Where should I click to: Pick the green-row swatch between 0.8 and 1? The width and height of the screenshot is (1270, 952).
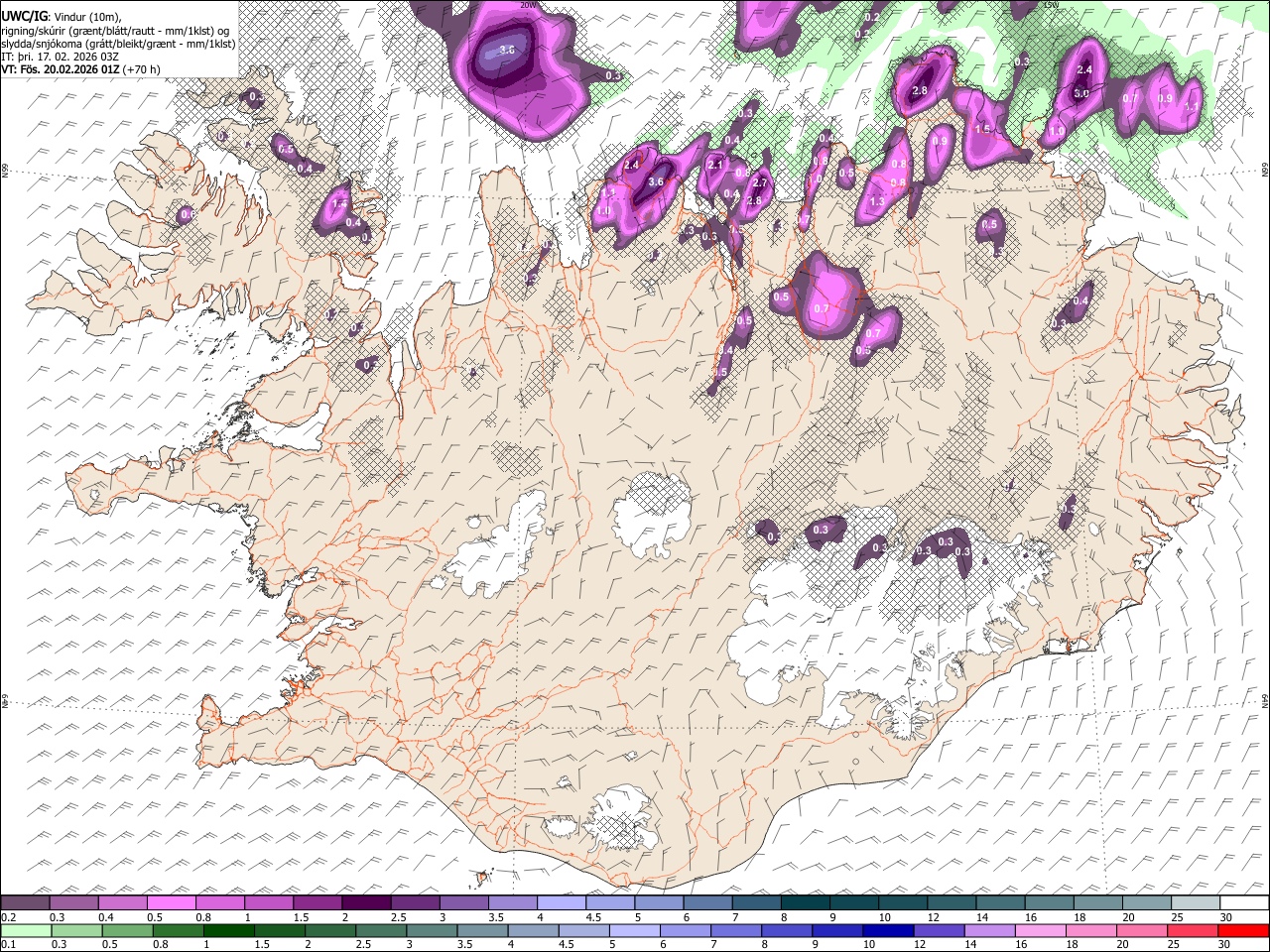coord(179,930)
